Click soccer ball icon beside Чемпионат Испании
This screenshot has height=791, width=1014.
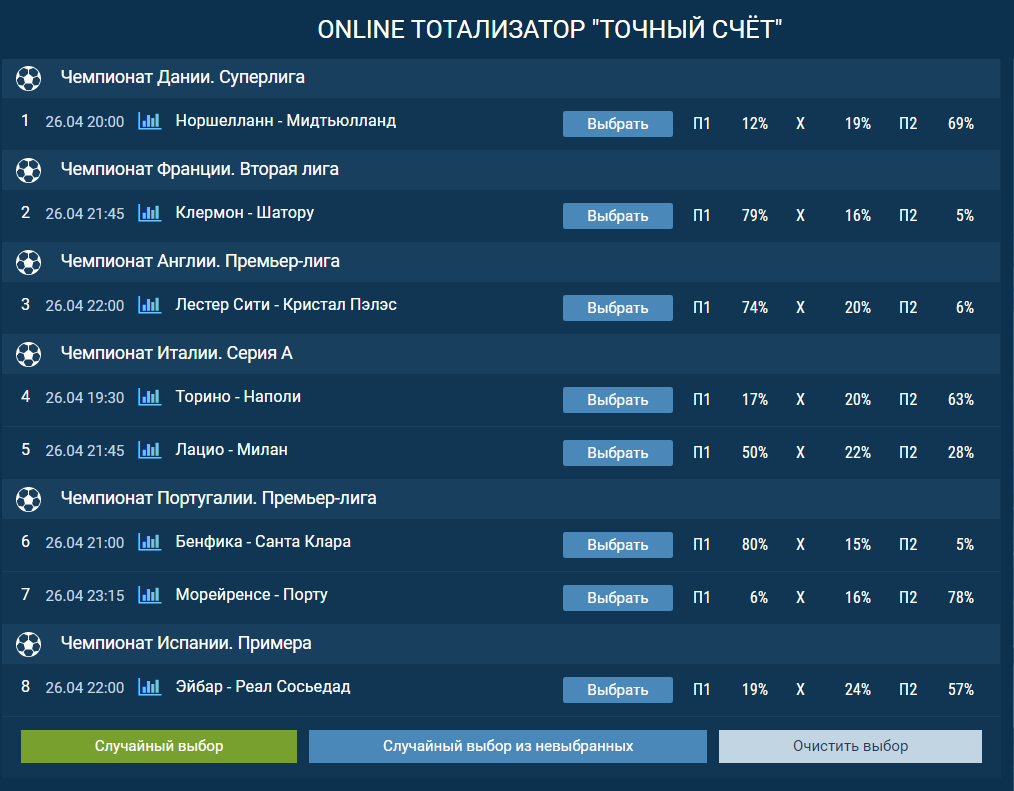28,643
